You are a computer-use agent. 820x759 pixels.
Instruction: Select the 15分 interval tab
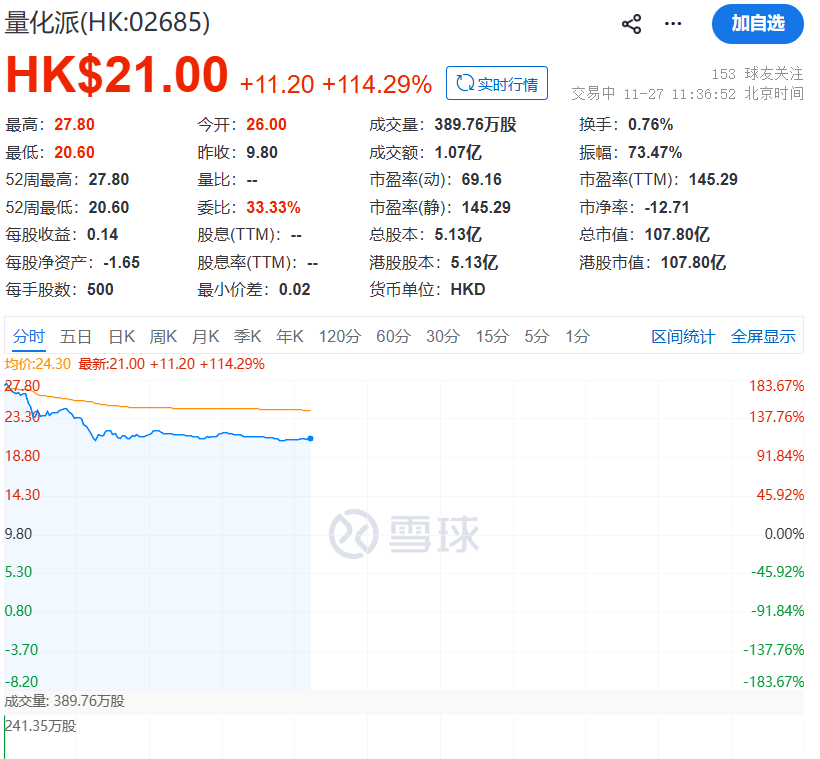pyautogui.click(x=491, y=336)
